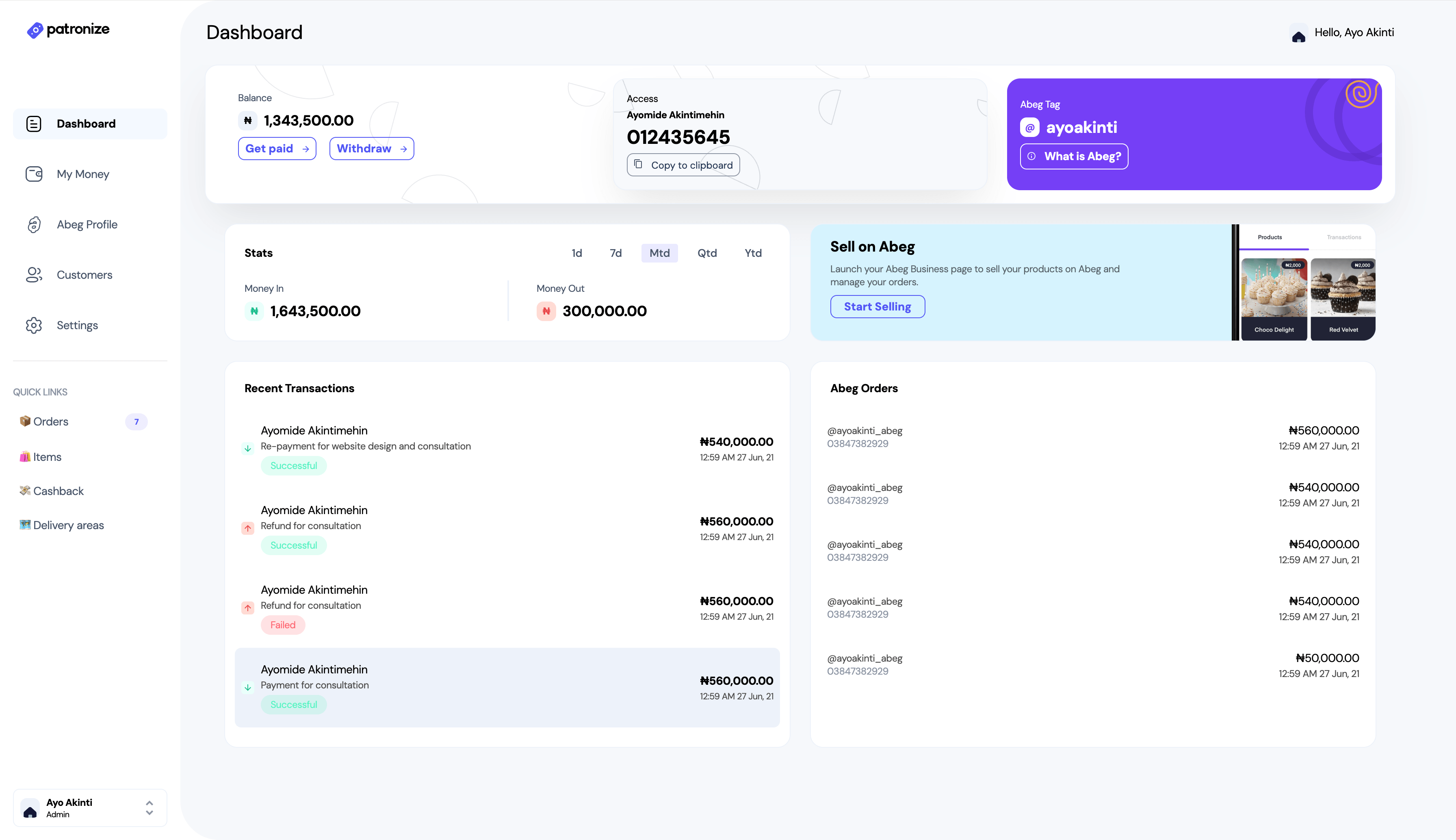This screenshot has width=1456, height=840.
Task: Click the green Naira icon under Money In
Action: pos(254,311)
